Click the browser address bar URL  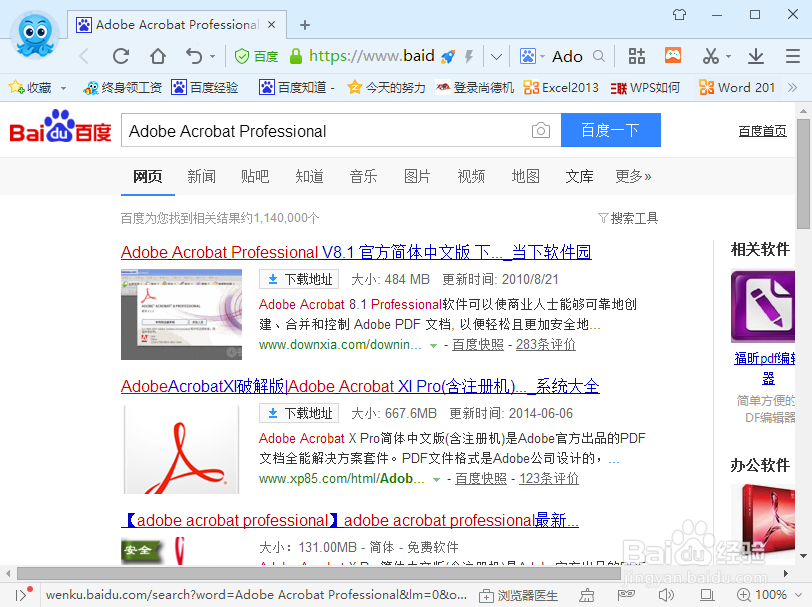pyautogui.click(x=371, y=56)
